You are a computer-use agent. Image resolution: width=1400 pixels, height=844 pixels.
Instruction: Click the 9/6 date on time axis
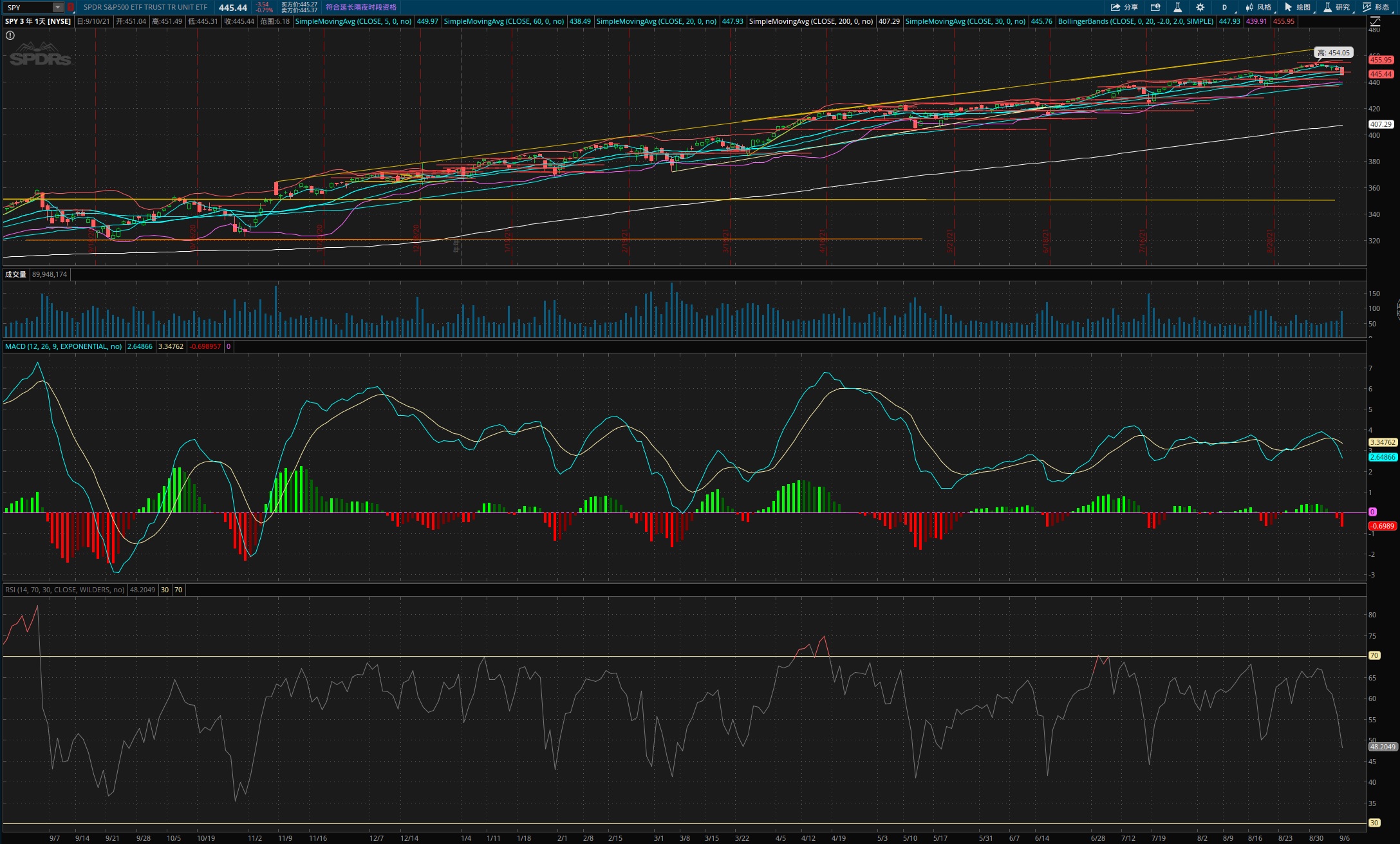1345,838
